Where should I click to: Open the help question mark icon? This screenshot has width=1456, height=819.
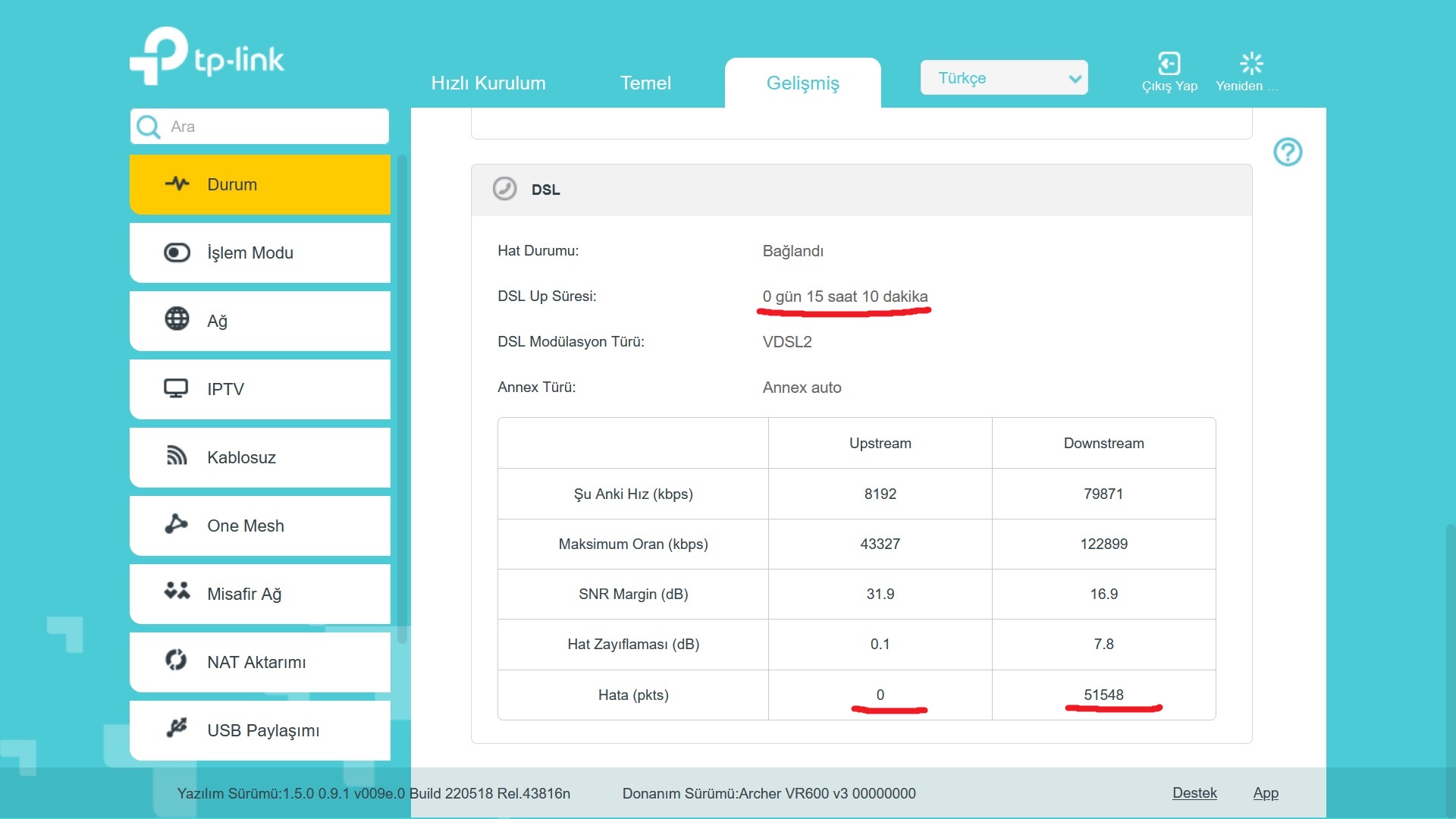(1287, 152)
